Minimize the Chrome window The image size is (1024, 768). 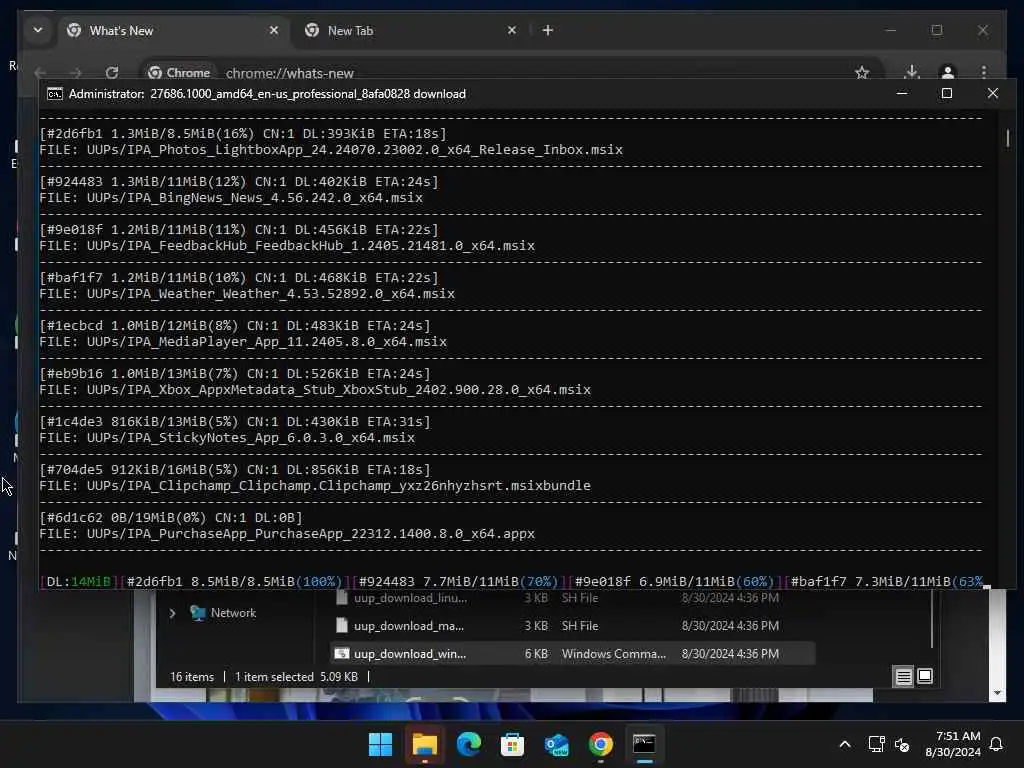coord(891,30)
